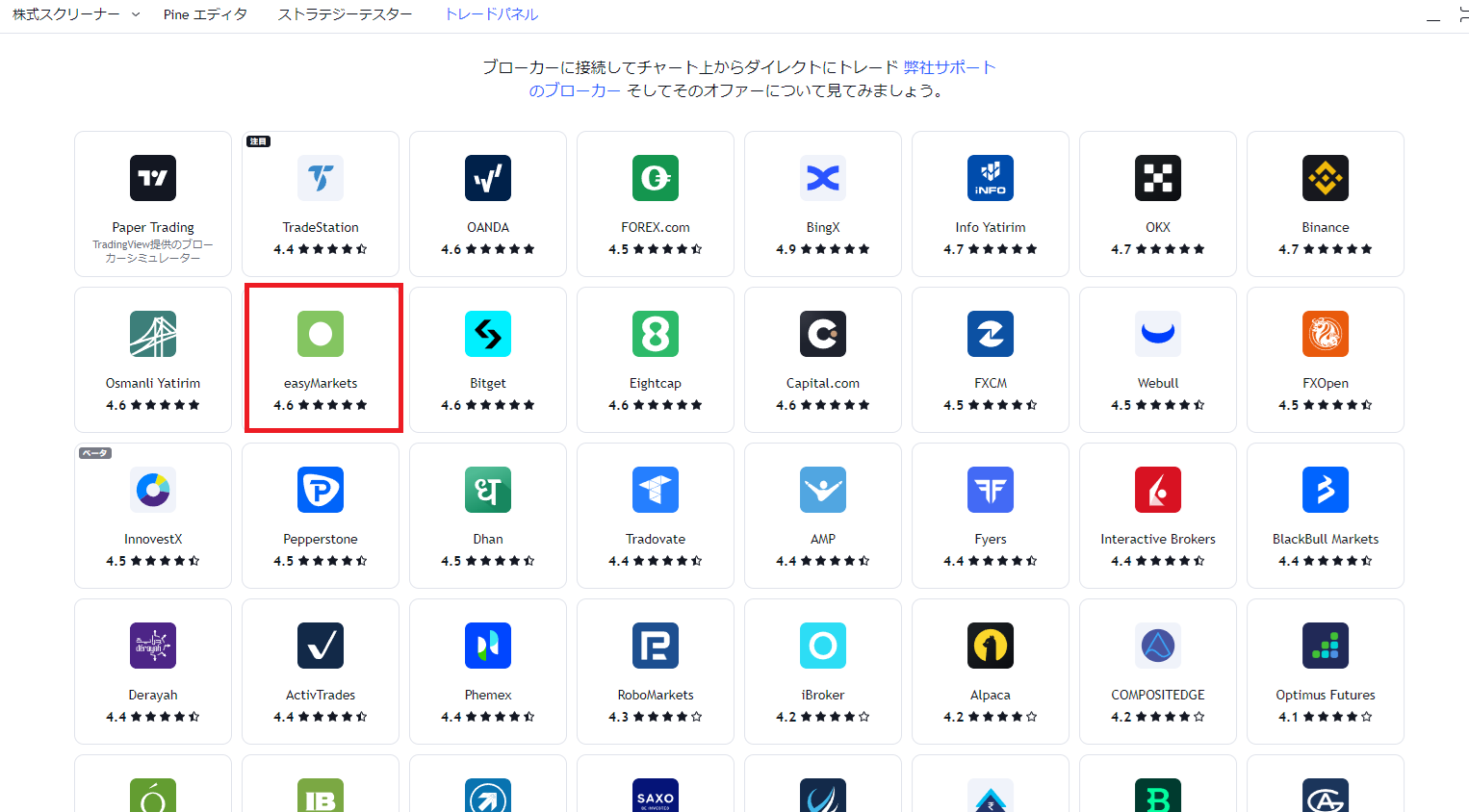Click the Info Yatirim 4.7 rating
Image resolution: width=1469 pixels, height=812 pixels.
click(x=991, y=249)
